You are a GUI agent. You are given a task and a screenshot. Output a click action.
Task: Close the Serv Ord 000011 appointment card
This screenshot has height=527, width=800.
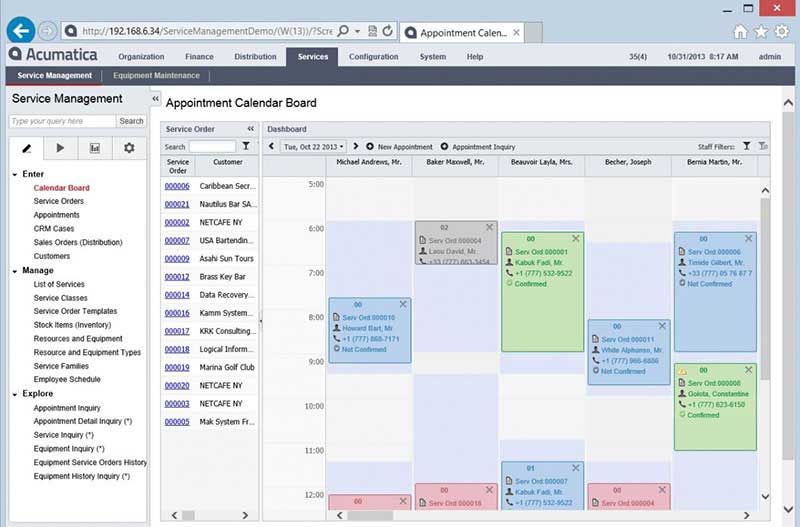tap(662, 326)
